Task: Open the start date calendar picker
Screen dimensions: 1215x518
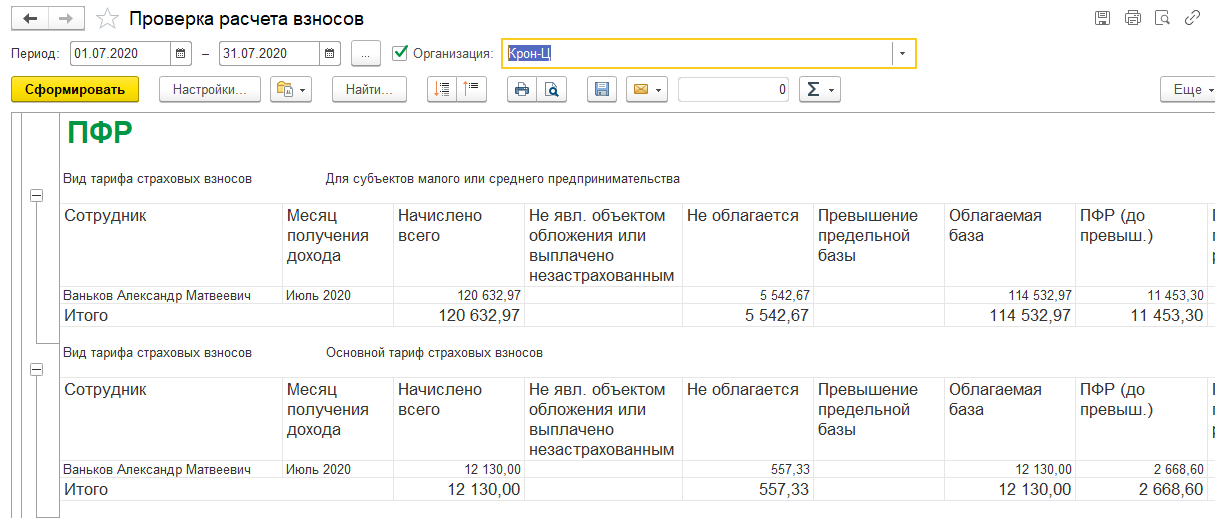Action: click(x=180, y=53)
